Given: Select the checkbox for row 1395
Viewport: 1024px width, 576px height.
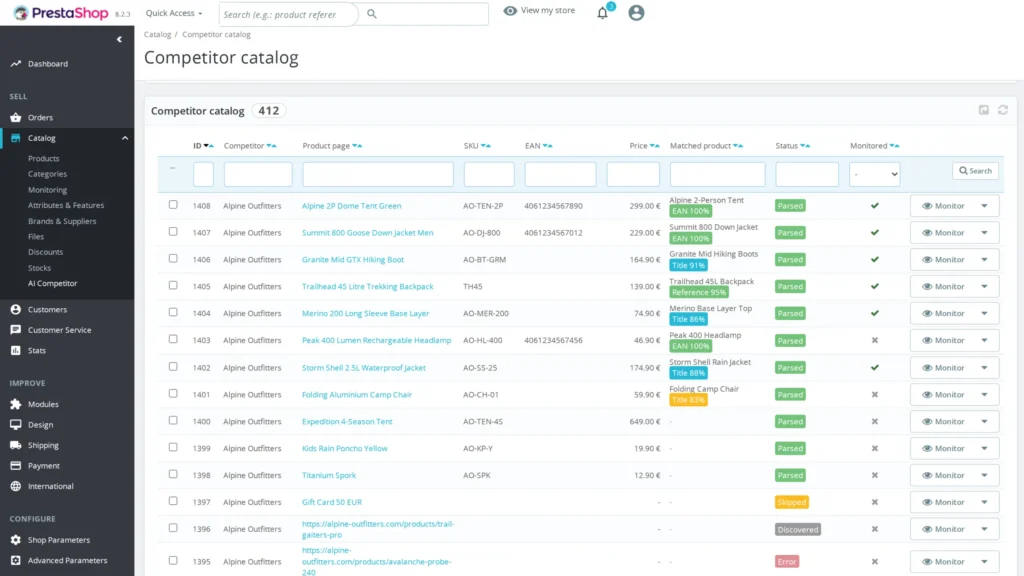Looking at the screenshot, I should [173, 560].
